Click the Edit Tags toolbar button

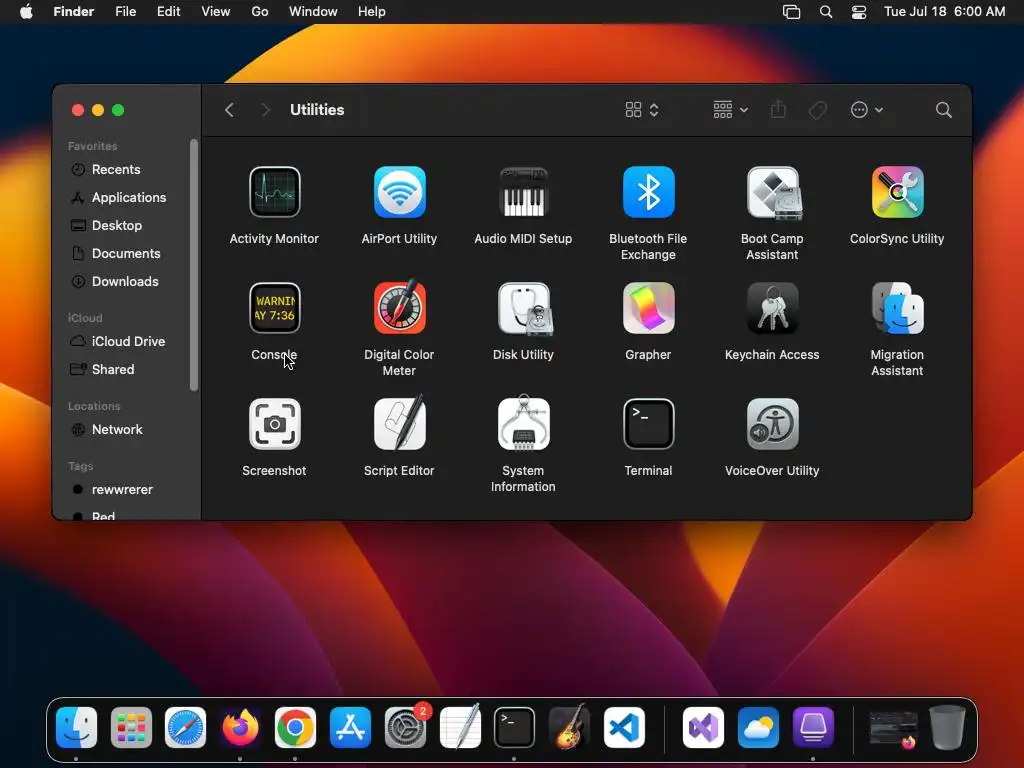click(817, 110)
